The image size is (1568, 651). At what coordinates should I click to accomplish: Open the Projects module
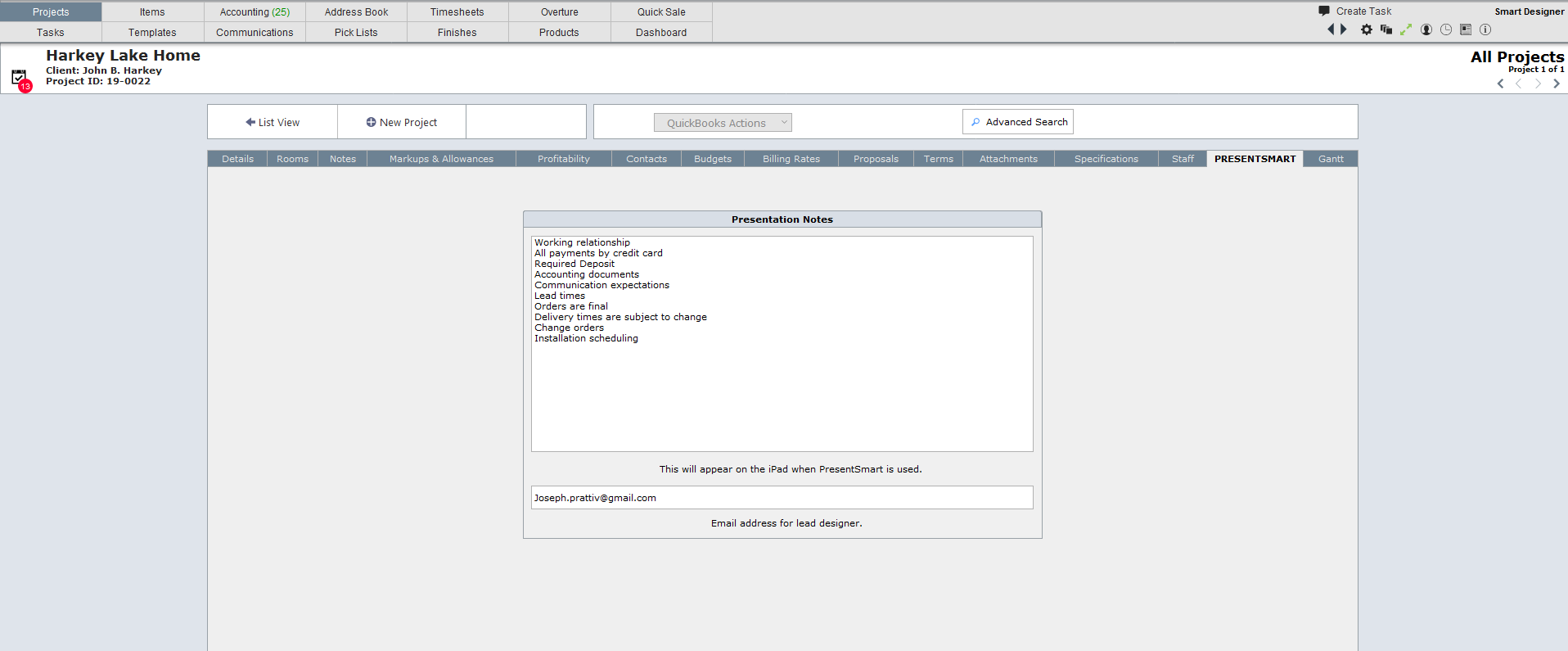[51, 12]
